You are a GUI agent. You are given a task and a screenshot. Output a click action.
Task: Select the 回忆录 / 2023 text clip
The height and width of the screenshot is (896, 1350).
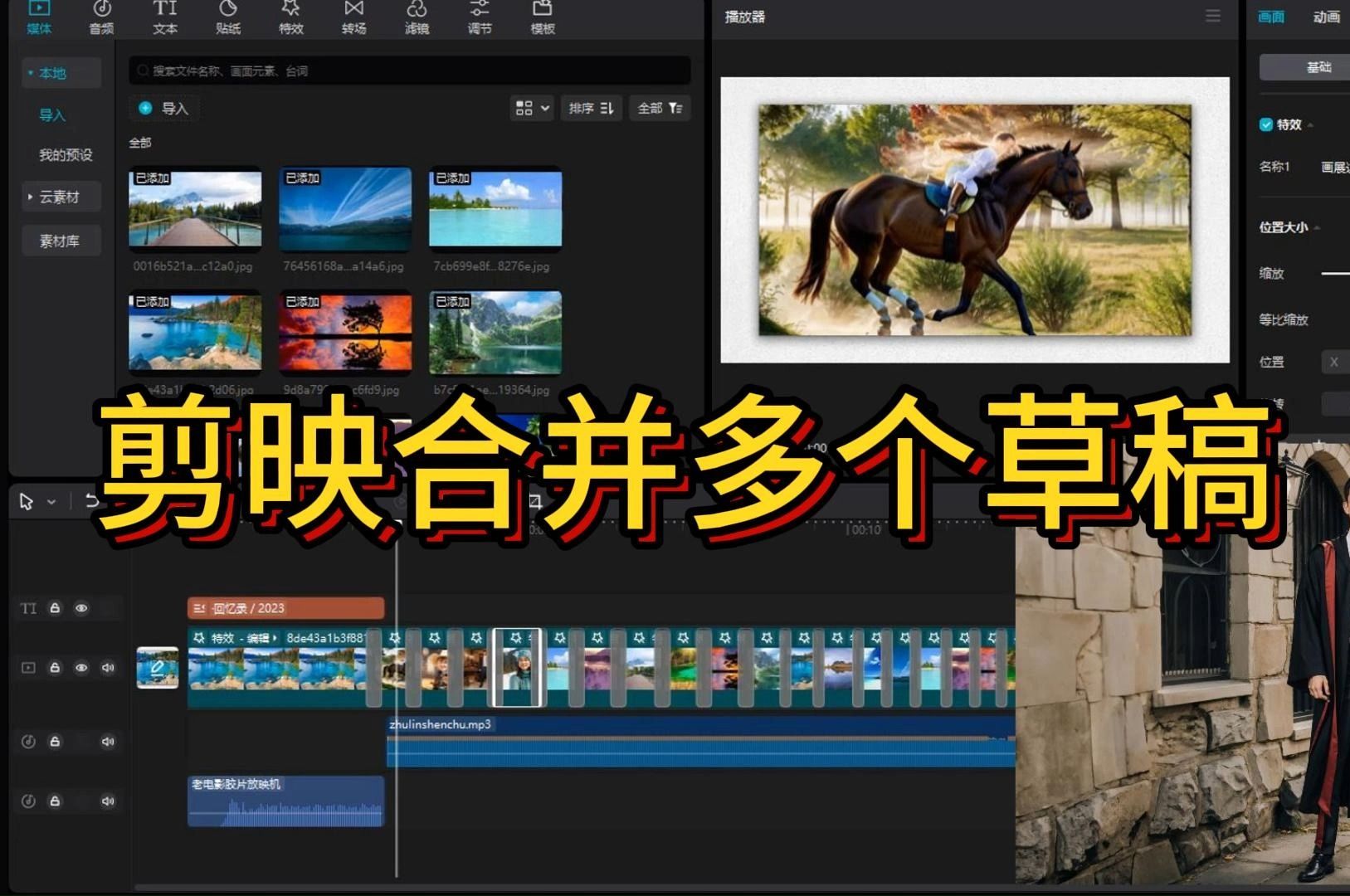coord(286,608)
